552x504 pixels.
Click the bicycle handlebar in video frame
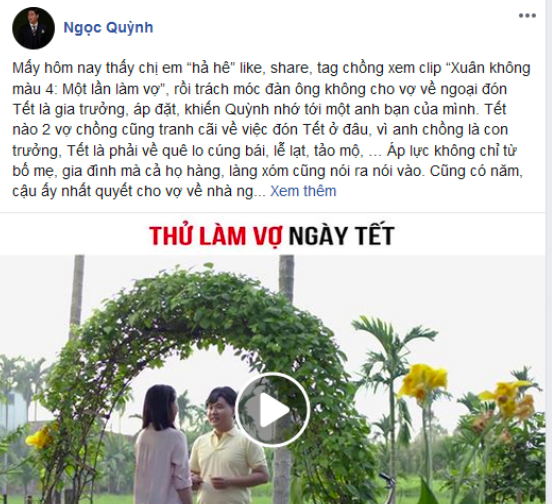tap(386, 479)
